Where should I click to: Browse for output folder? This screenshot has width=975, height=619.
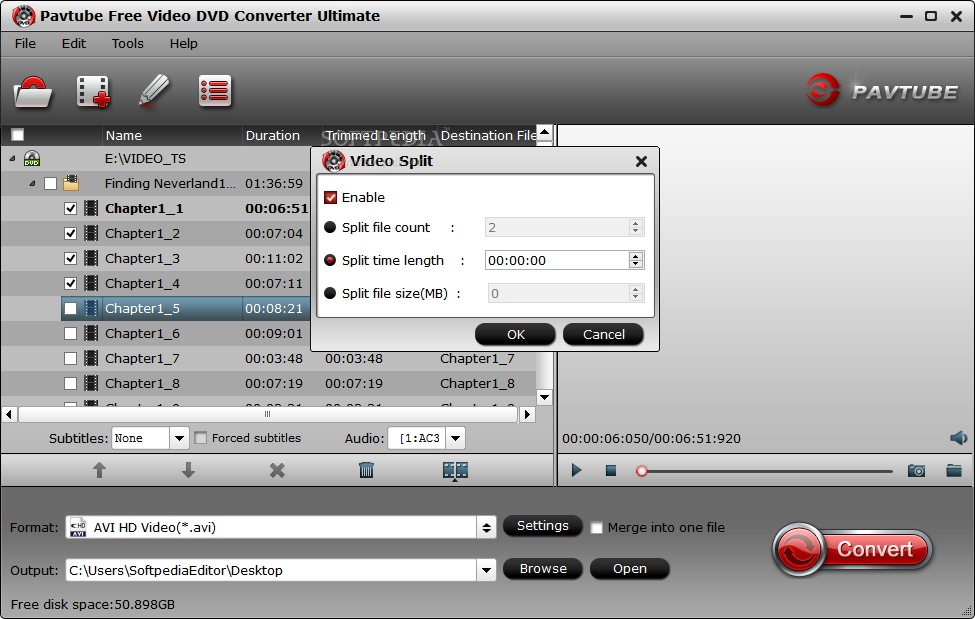[542, 569]
